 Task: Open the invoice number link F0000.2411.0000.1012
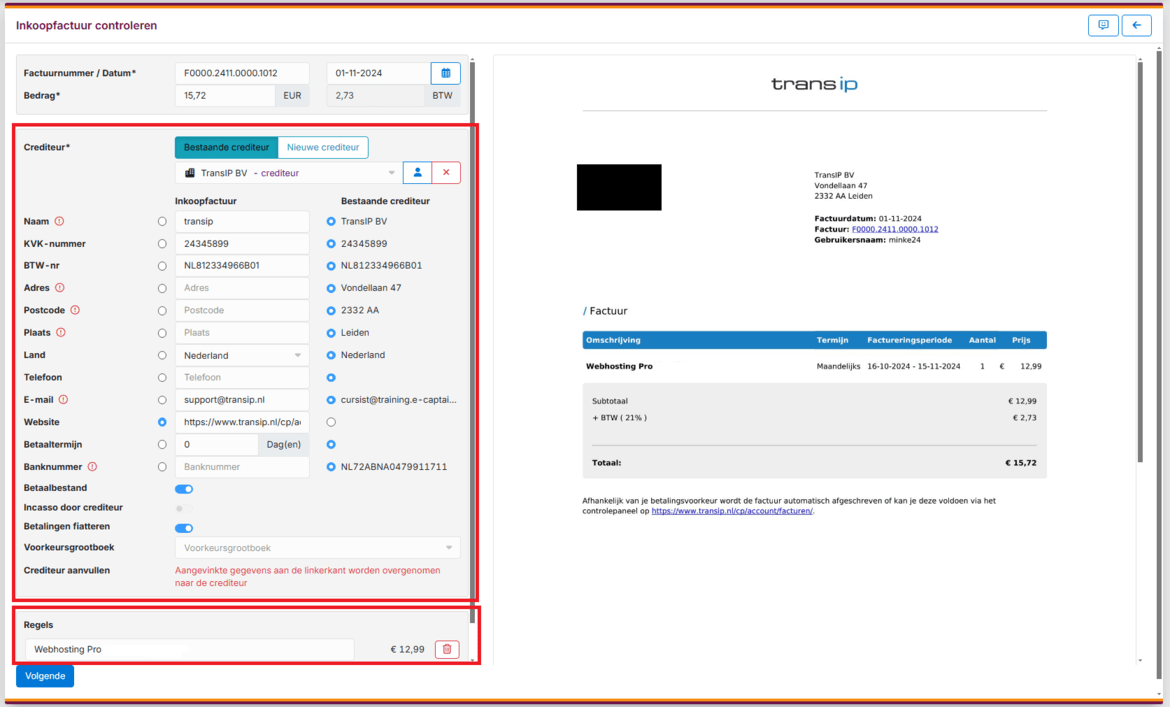coord(895,229)
